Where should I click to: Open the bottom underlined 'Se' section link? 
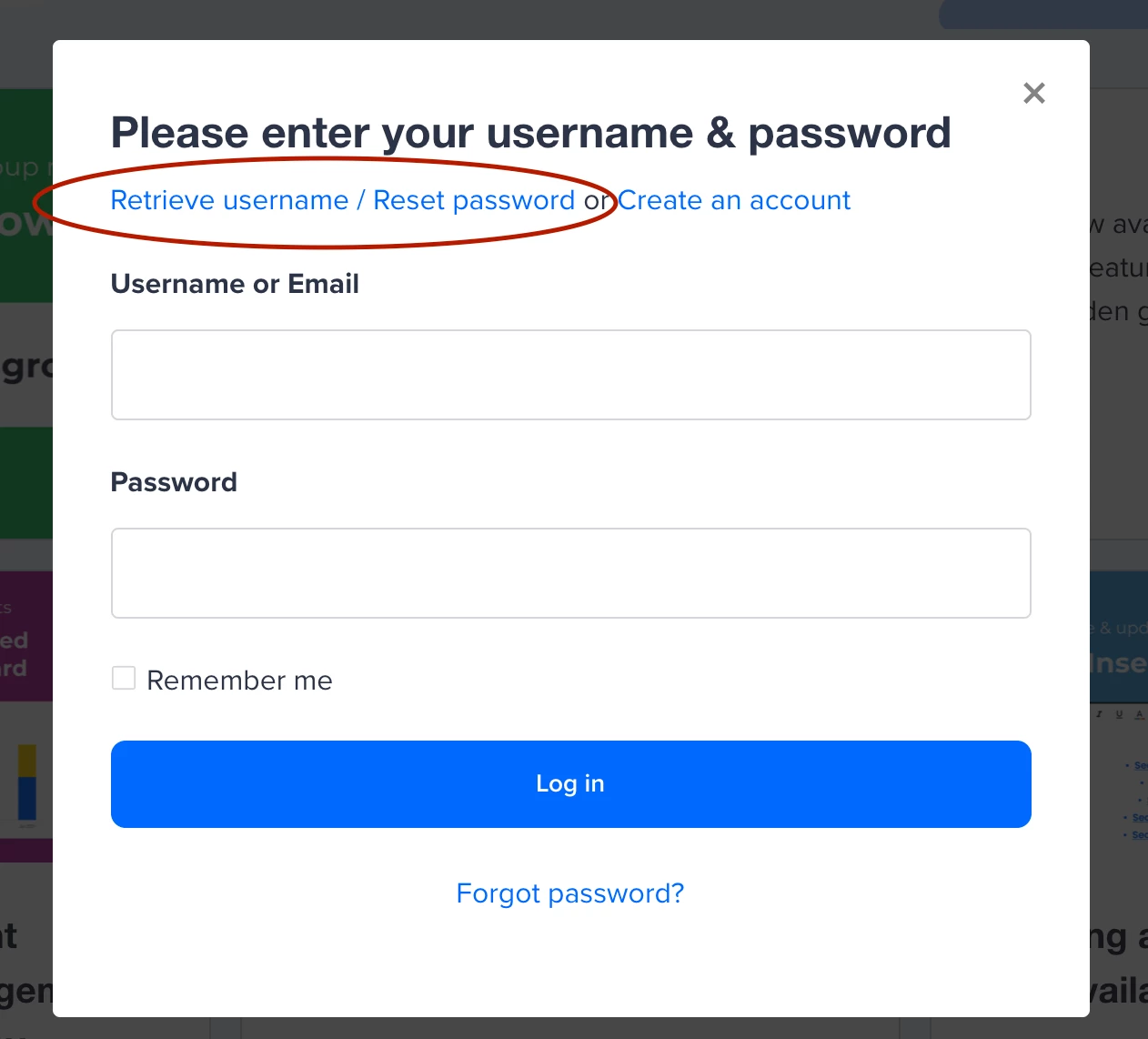tap(1141, 834)
